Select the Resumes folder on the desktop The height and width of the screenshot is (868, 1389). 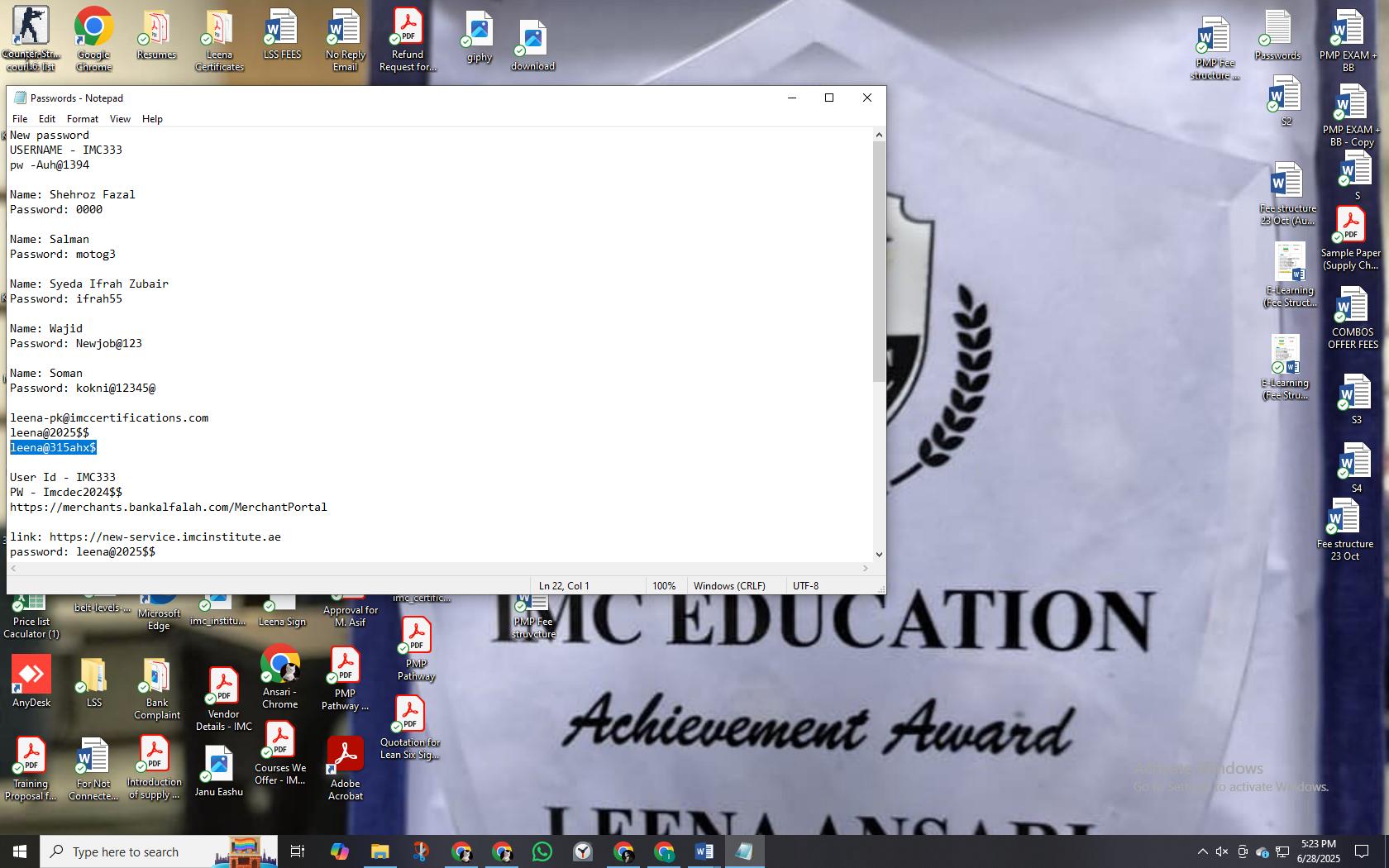(156, 35)
